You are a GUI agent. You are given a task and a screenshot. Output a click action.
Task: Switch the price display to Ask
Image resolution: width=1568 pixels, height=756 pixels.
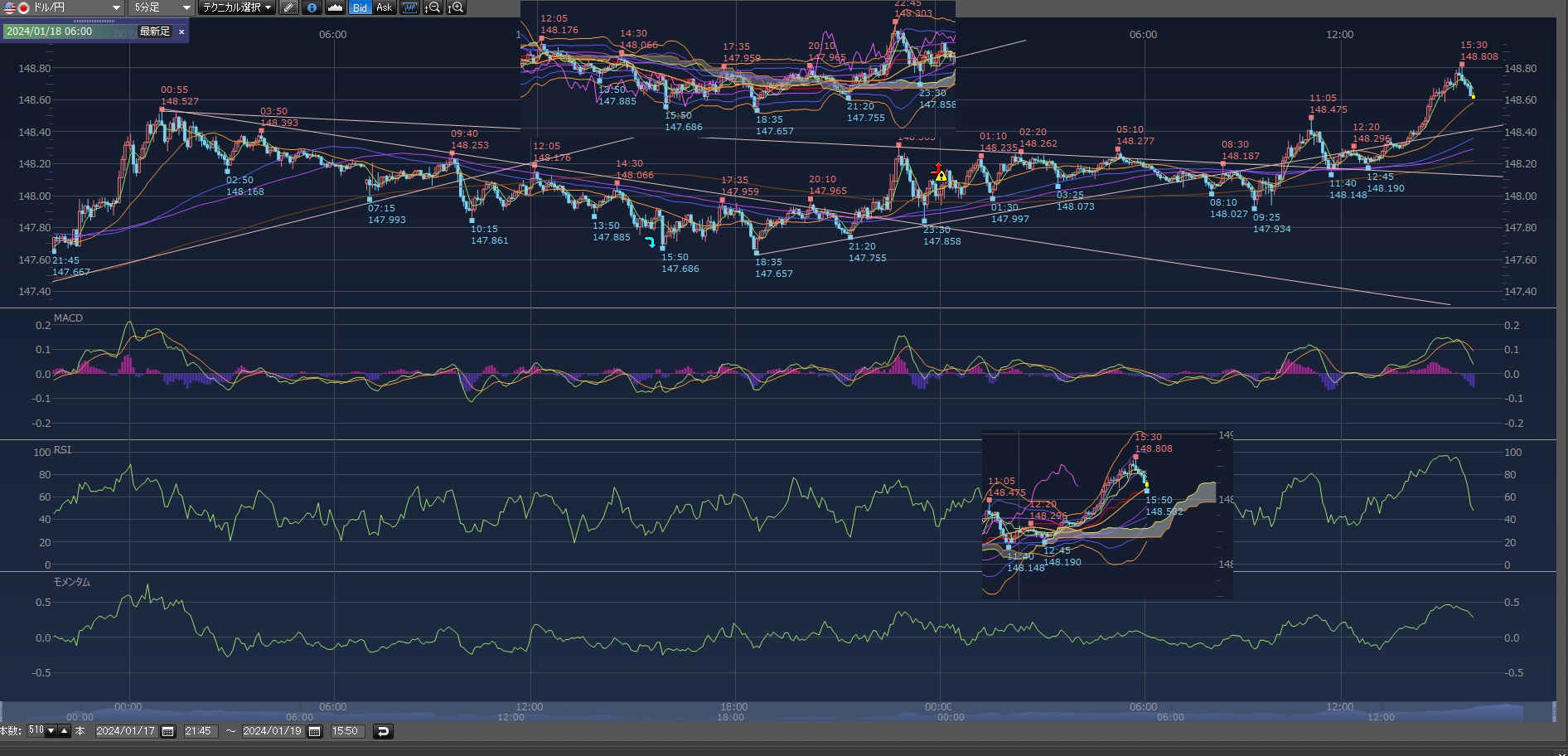pos(384,7)
